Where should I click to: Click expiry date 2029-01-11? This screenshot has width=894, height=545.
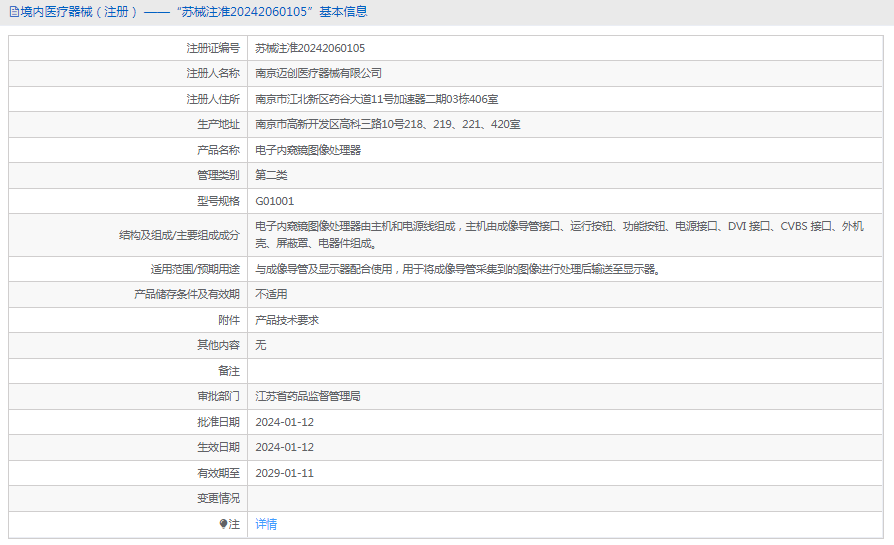pos(285,473)
